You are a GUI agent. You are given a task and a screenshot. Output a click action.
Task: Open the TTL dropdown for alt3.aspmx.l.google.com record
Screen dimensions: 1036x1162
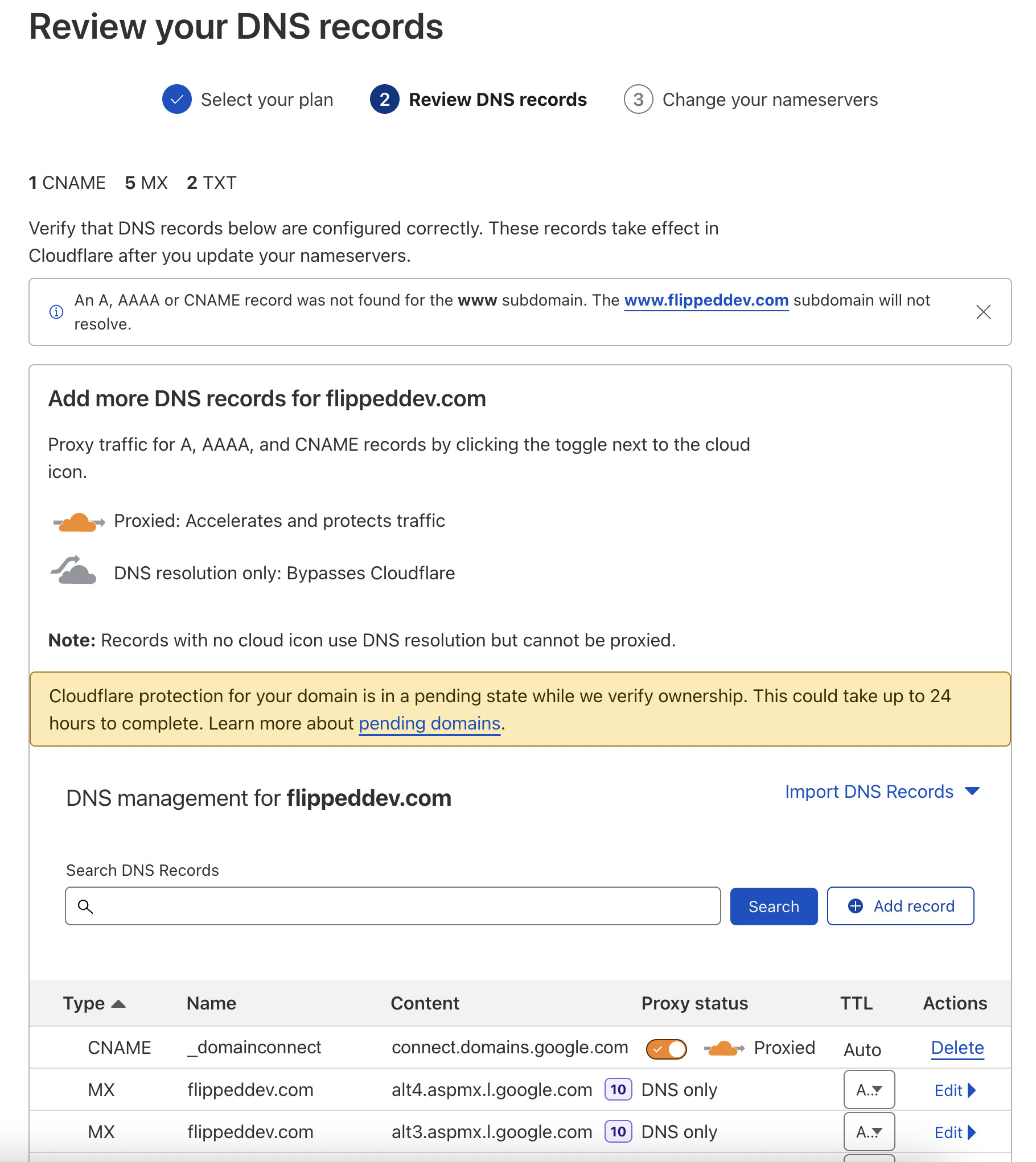pyautogui.click(x=869, y=1131)
